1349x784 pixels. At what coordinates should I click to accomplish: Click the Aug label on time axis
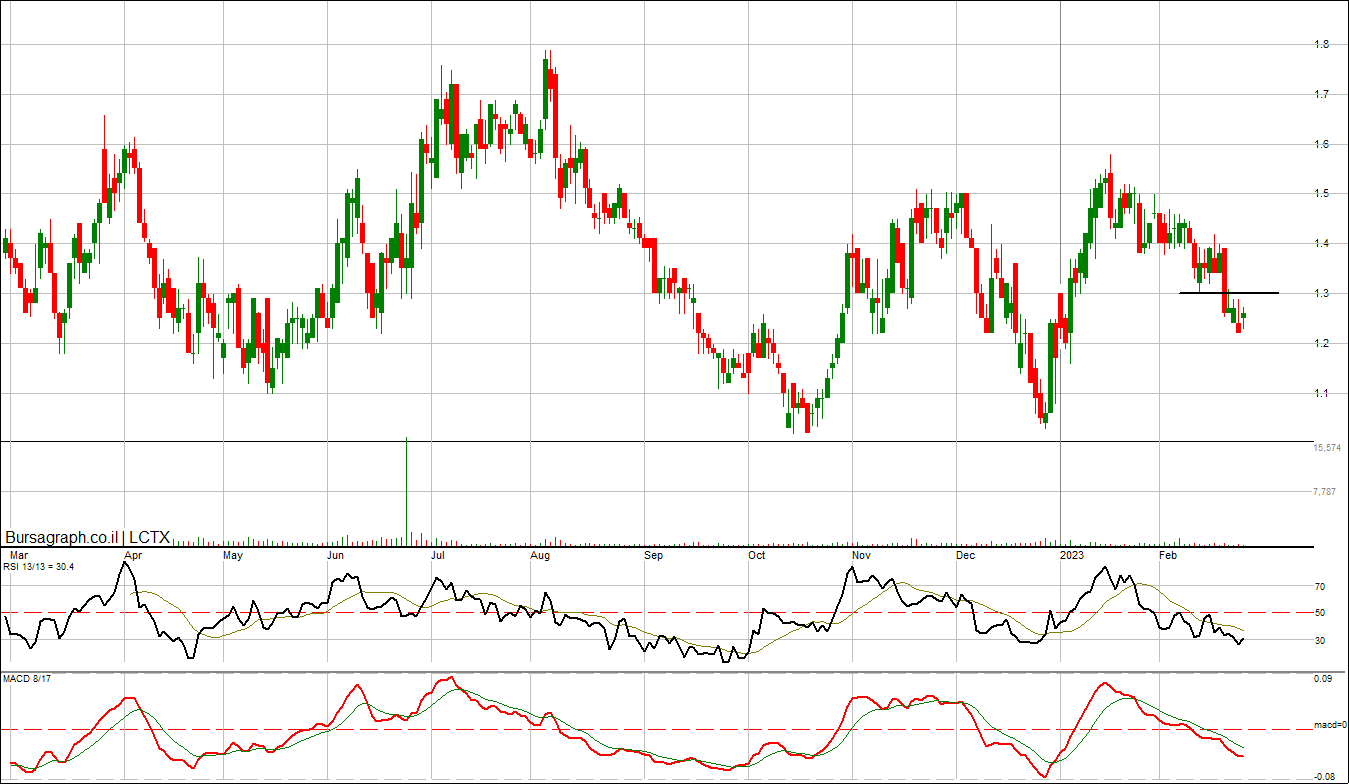tap(541, 554)
